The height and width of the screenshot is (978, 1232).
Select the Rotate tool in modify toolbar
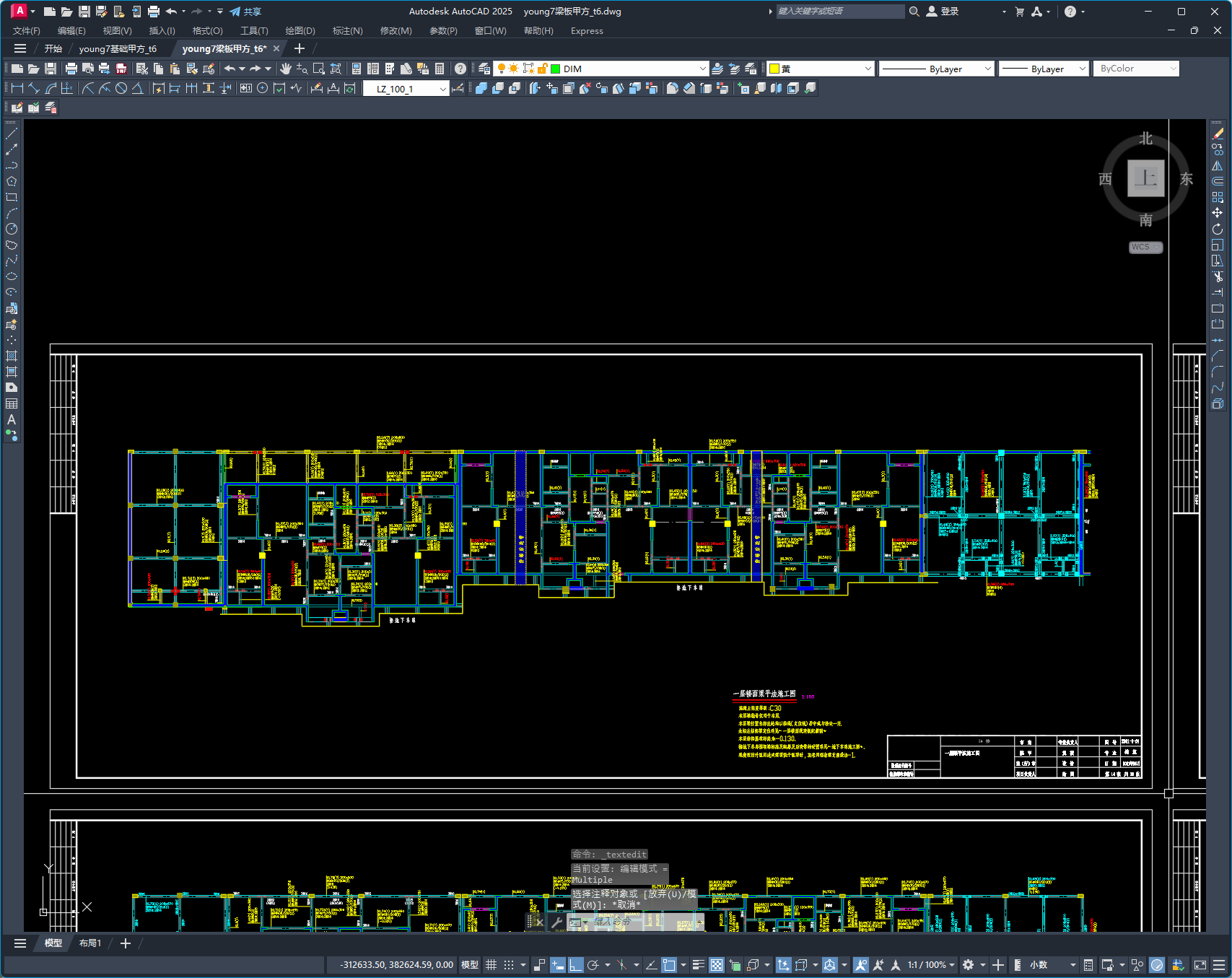coord(1218,229)
